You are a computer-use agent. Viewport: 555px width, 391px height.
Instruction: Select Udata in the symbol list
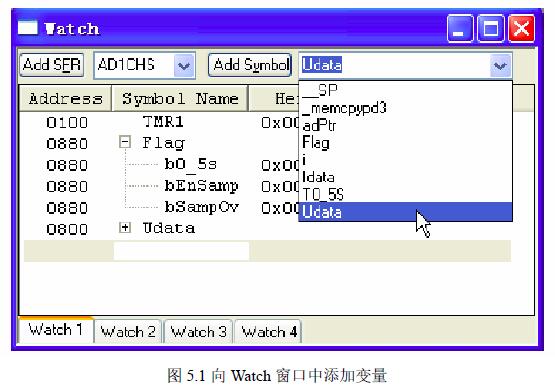click(x=406, y=212)
